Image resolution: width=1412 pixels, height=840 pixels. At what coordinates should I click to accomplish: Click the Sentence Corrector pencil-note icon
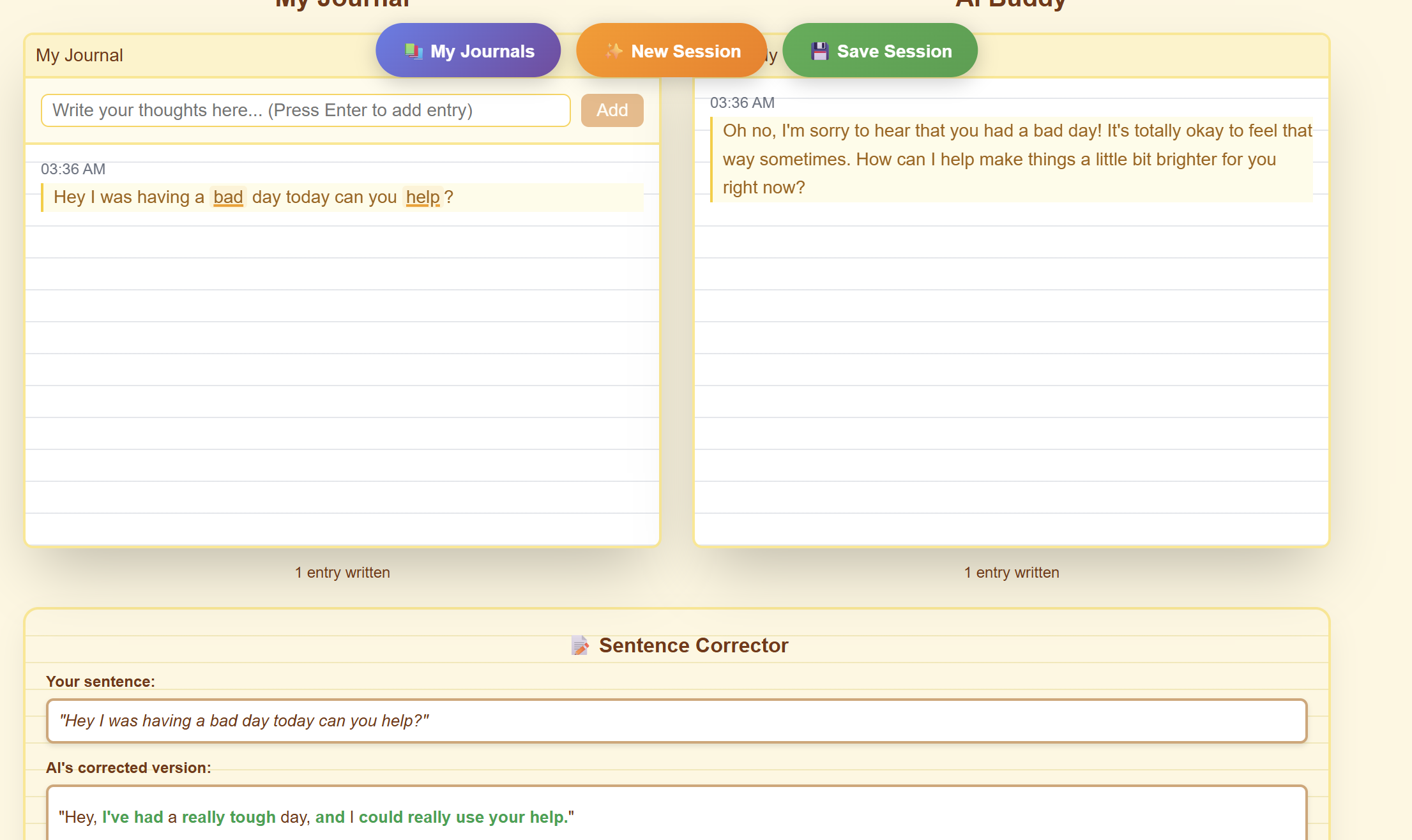point(580,645)
